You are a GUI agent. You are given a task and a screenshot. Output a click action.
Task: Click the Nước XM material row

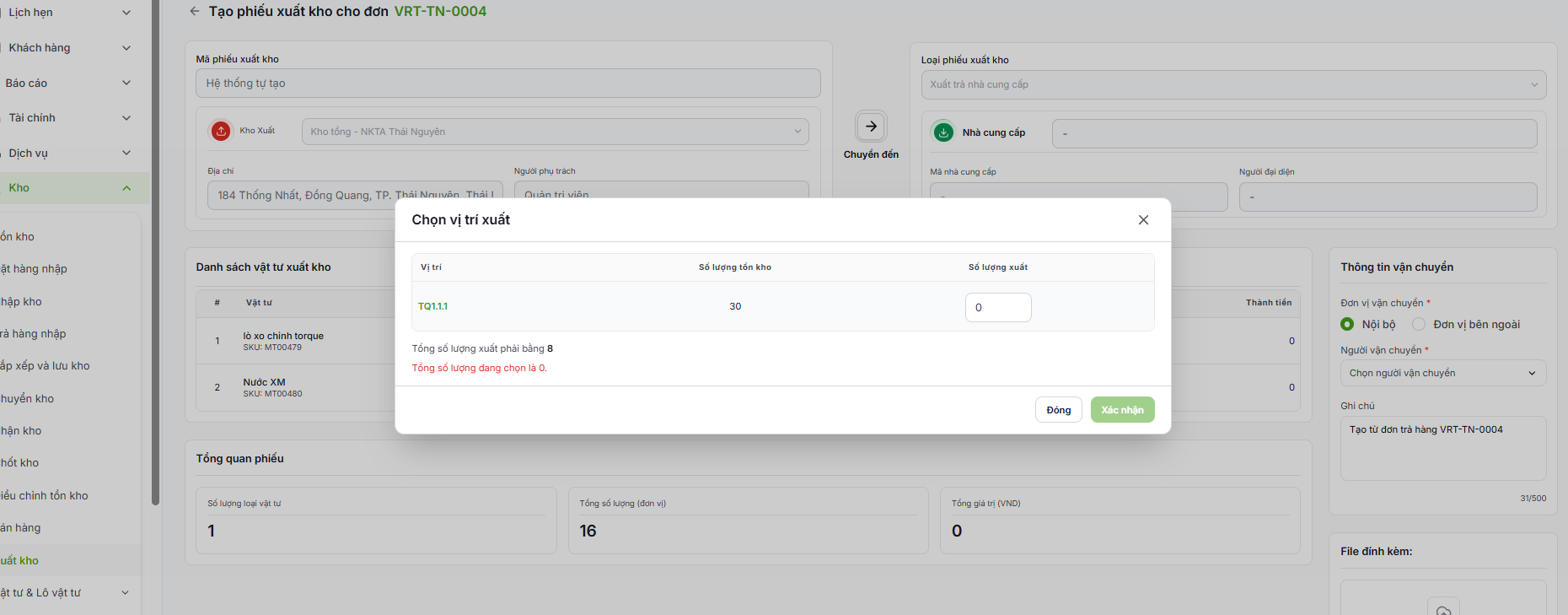pyautogui.click(x=295, y=387)
